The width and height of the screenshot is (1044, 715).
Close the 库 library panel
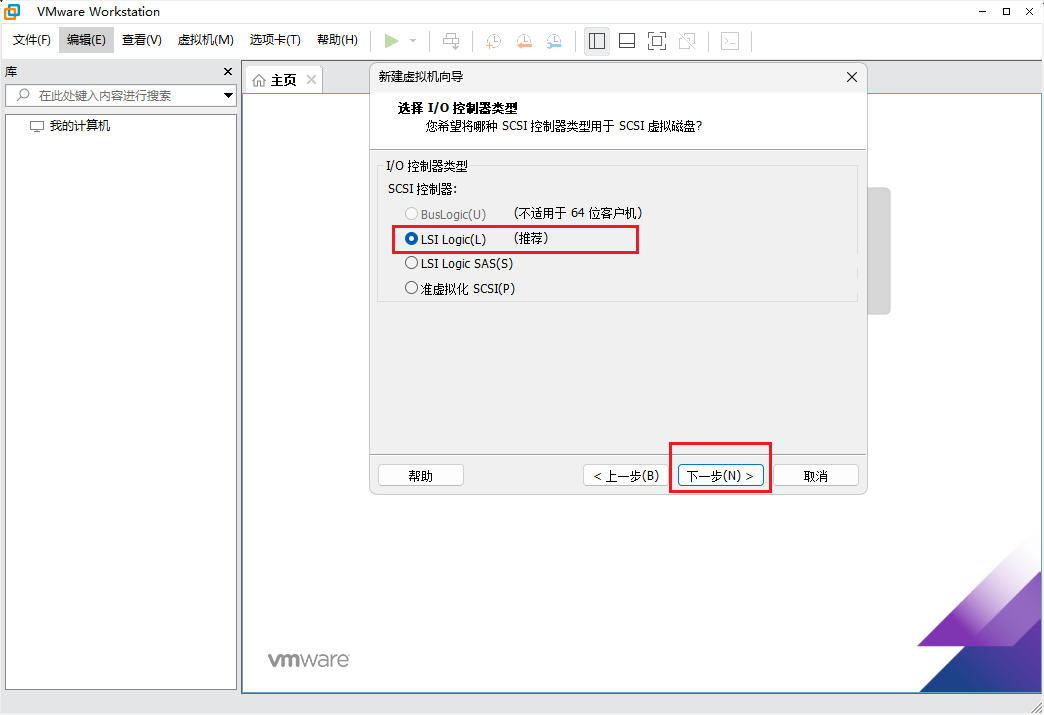(x=228, y=71)
